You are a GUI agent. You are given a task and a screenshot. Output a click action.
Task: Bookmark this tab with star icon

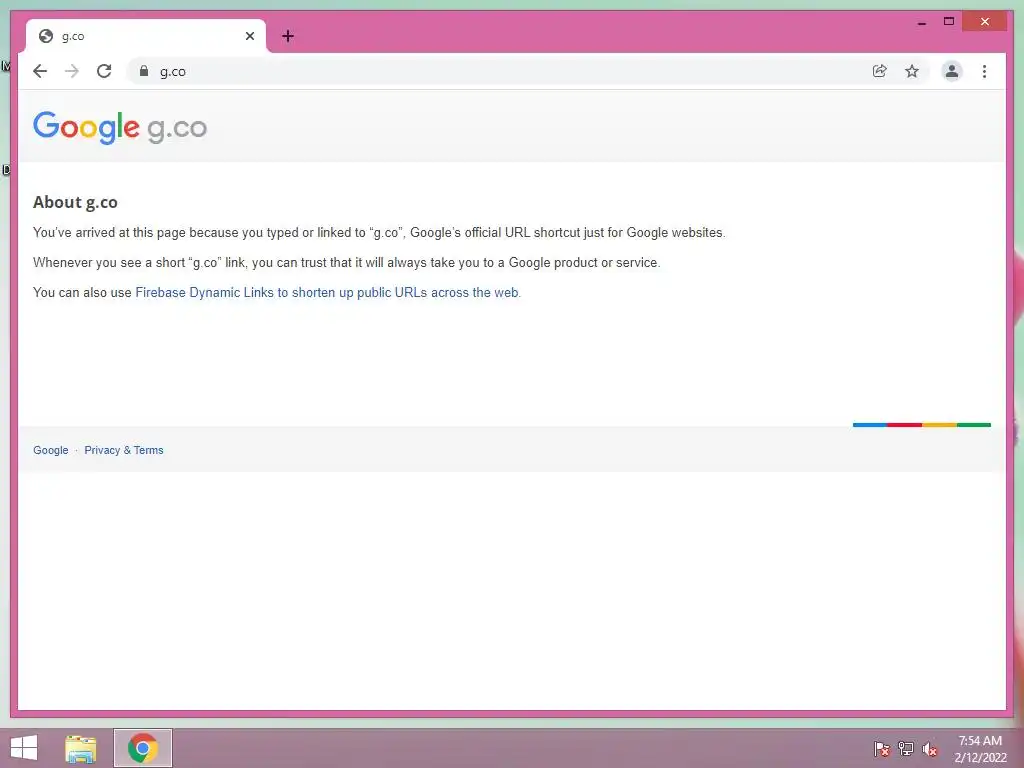click(x=912, y=71)
